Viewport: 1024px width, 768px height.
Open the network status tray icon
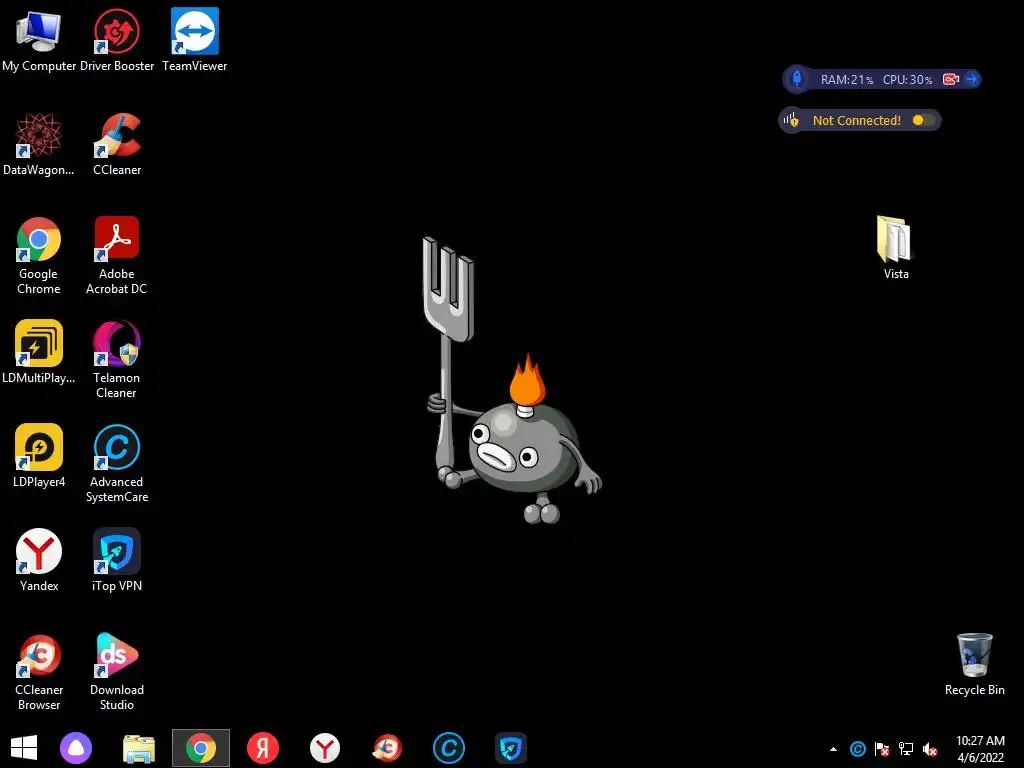coord(906,749)
